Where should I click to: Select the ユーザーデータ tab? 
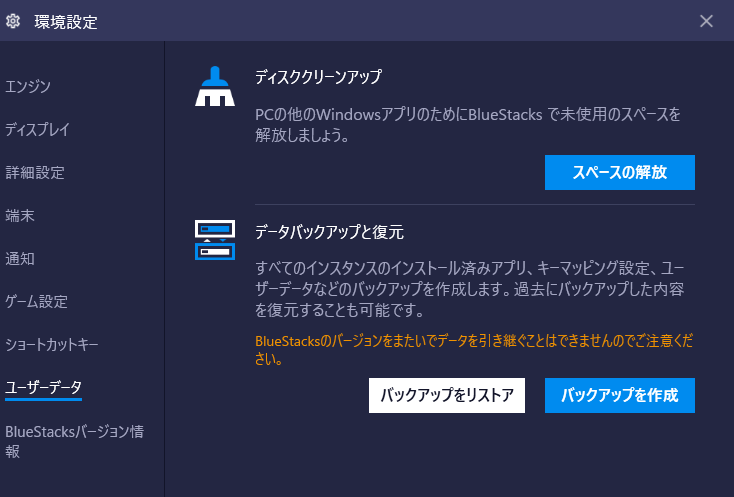point(44,387)
